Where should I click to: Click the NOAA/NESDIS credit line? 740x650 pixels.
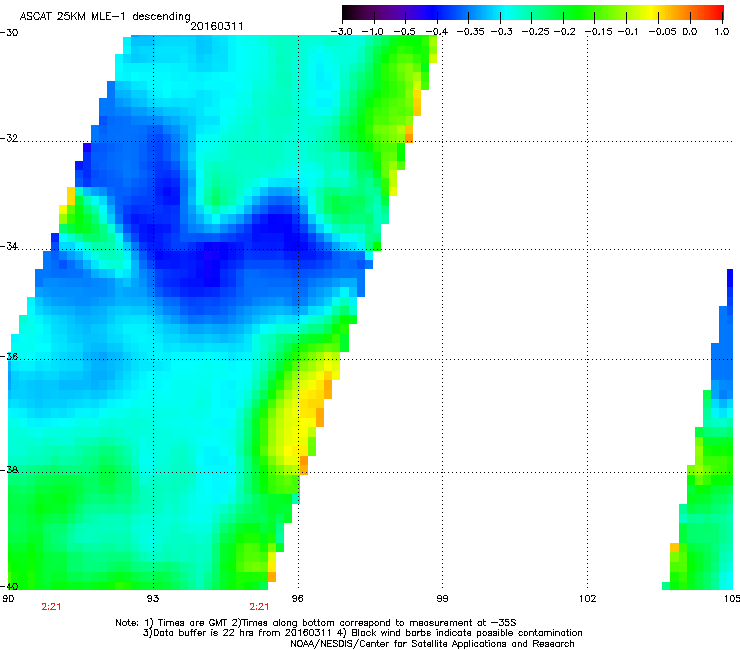[432, 644]
